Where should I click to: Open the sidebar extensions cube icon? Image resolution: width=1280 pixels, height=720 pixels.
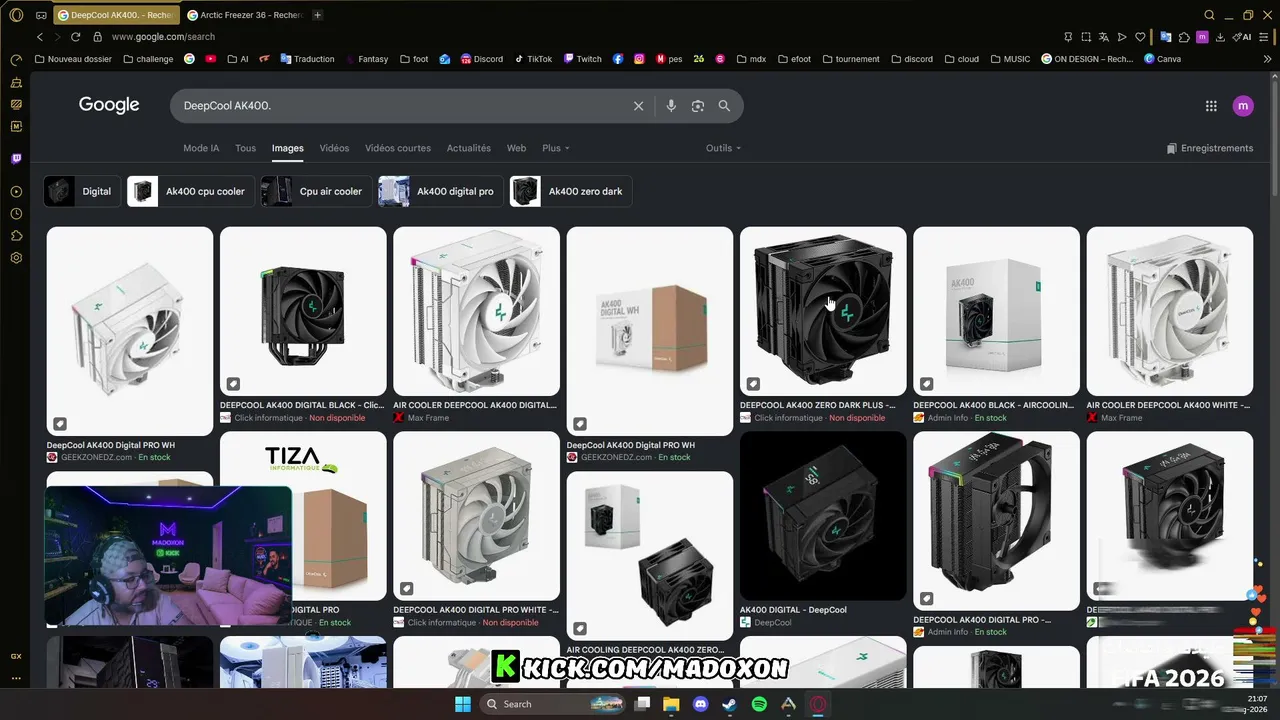coord(16,236)
